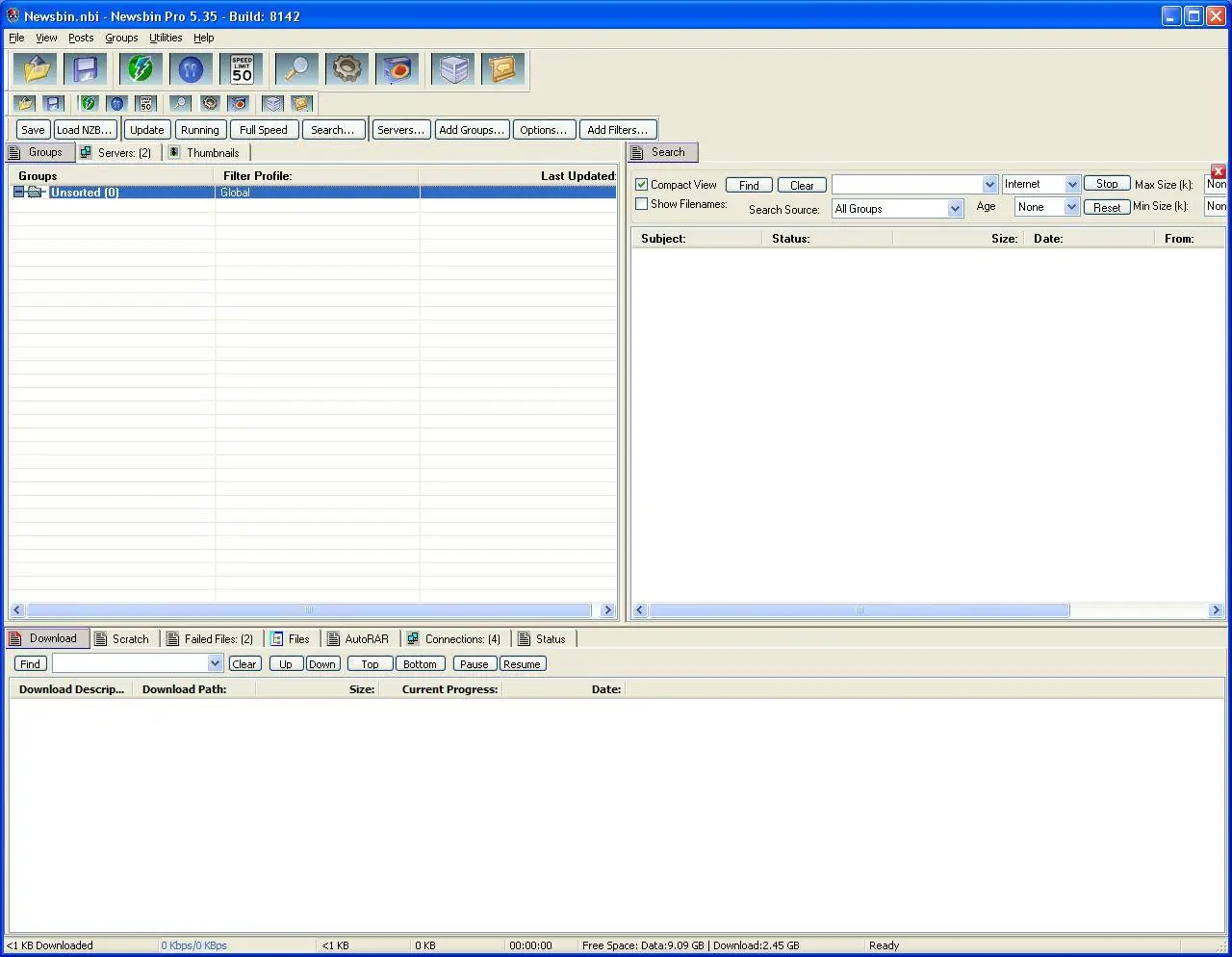This screenshot has width=1232, height=957.
Task: Click the small golden scroll icon
Action: click(302, 103)
